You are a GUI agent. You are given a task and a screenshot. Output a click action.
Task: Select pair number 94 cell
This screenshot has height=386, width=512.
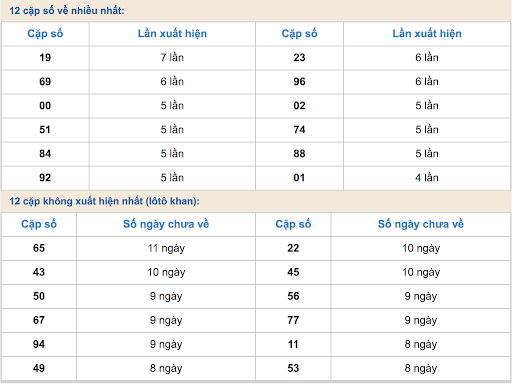click(x=39, y=344)
